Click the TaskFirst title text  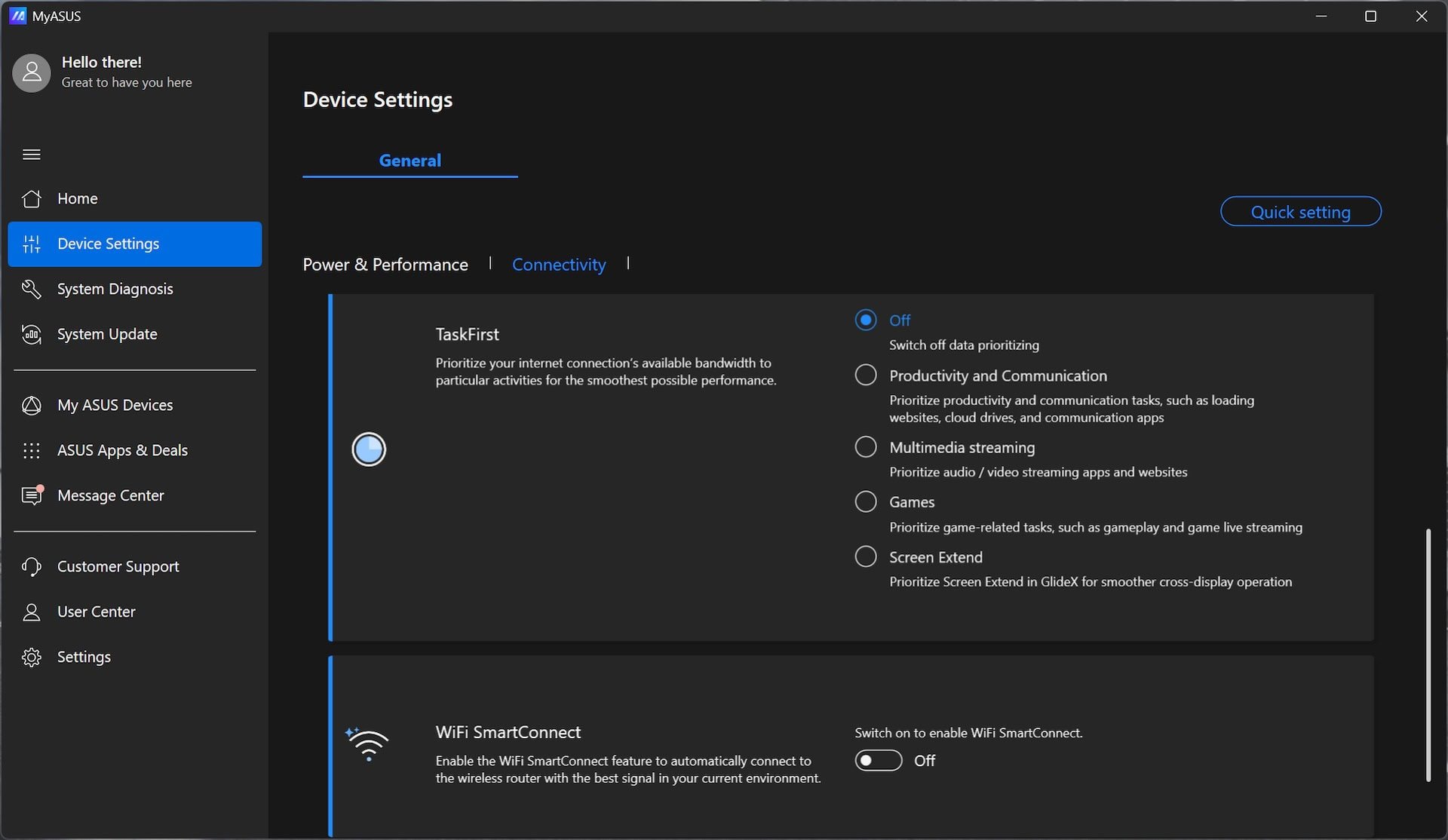point(468,334)
